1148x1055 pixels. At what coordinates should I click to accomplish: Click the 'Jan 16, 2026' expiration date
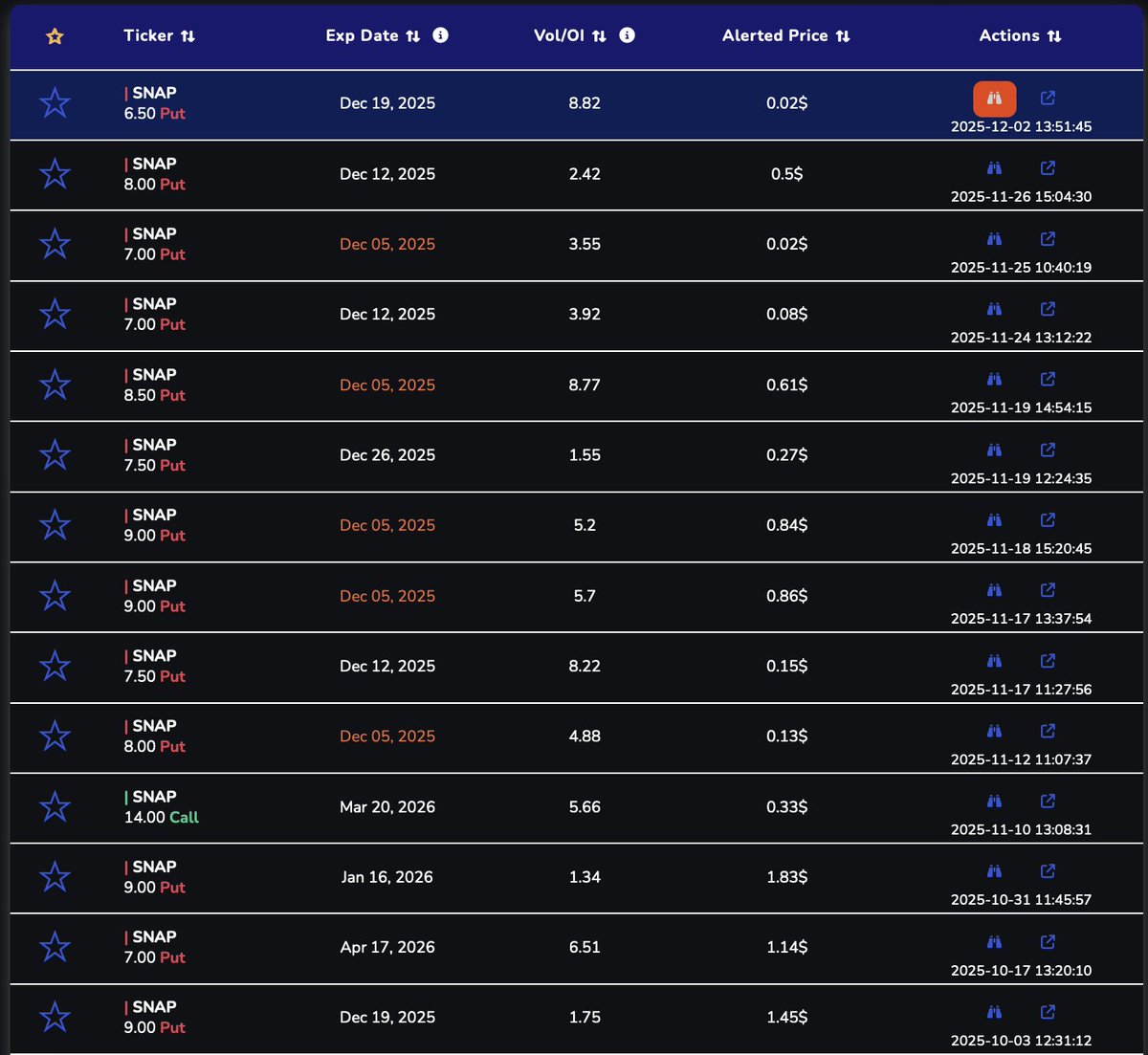pos(387,877)
